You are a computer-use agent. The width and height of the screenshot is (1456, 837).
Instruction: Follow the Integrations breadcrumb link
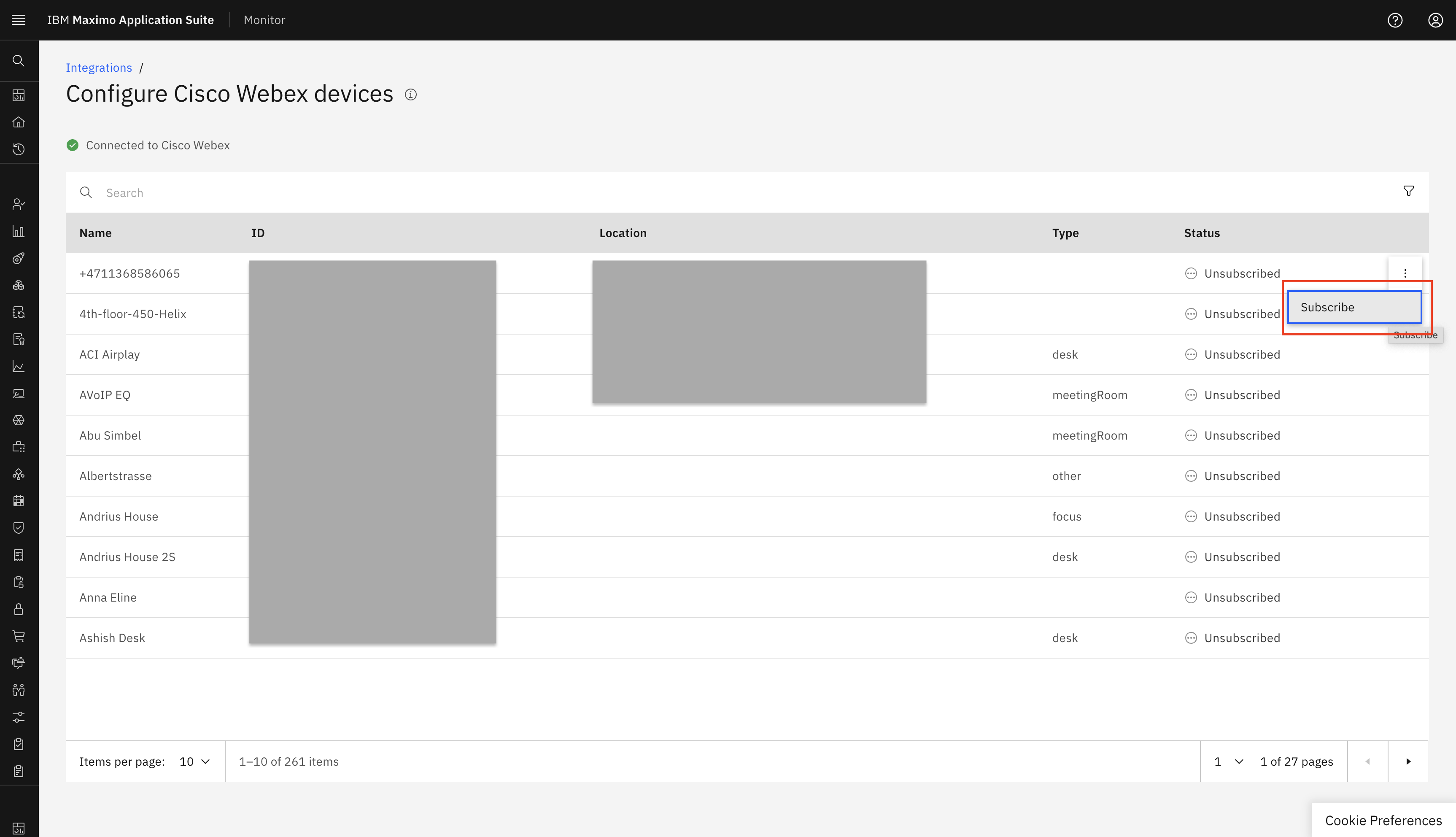click(99, 68)
